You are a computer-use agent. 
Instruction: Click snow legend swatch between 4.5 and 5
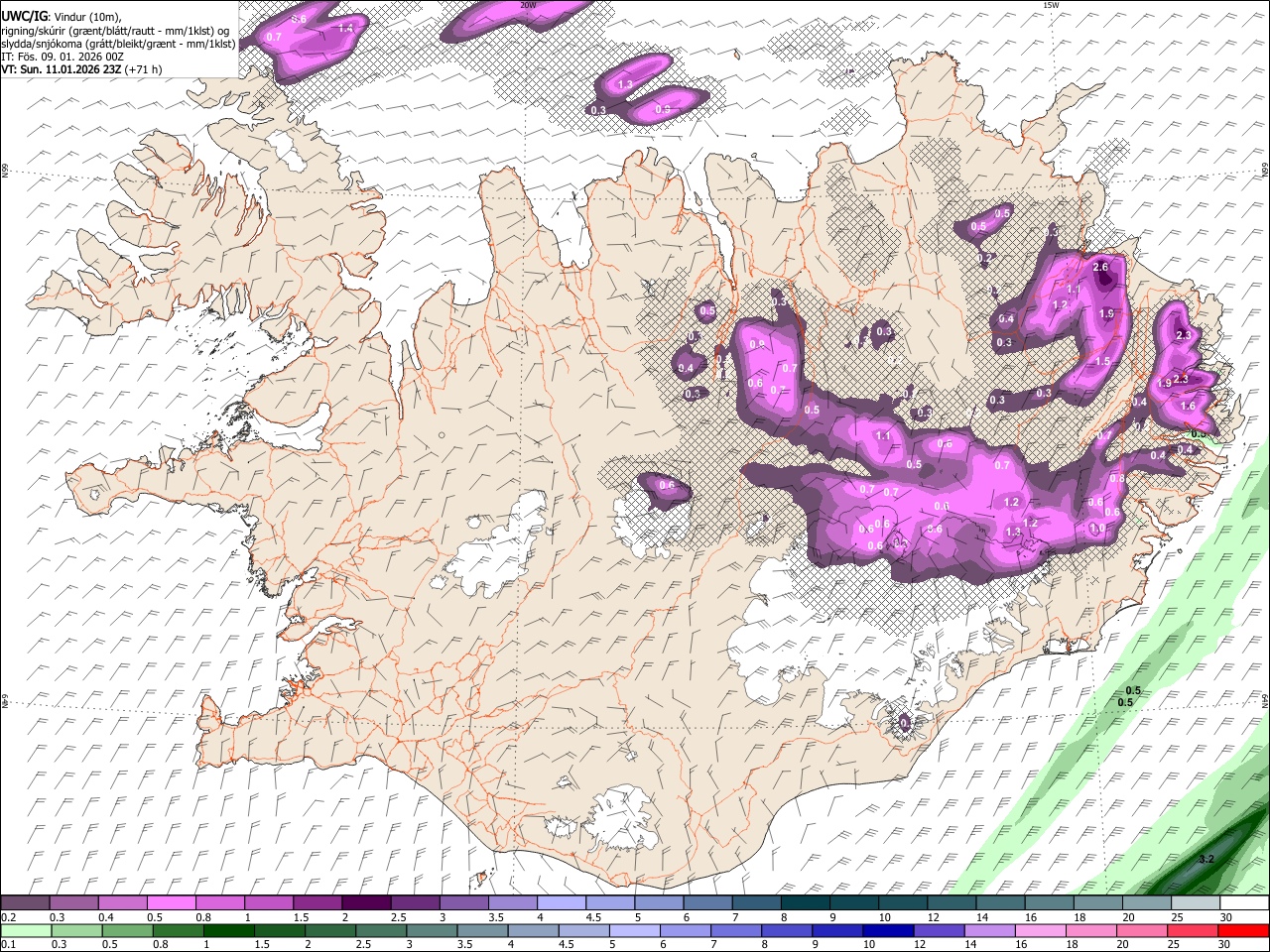[x=610, y=903]
